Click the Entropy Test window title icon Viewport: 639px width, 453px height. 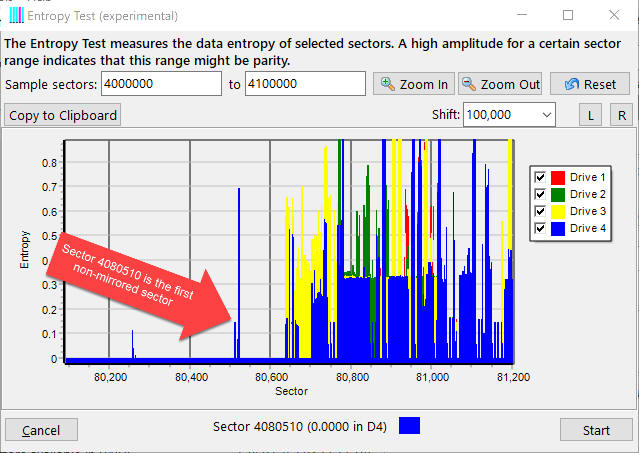(x=17, y=16)
